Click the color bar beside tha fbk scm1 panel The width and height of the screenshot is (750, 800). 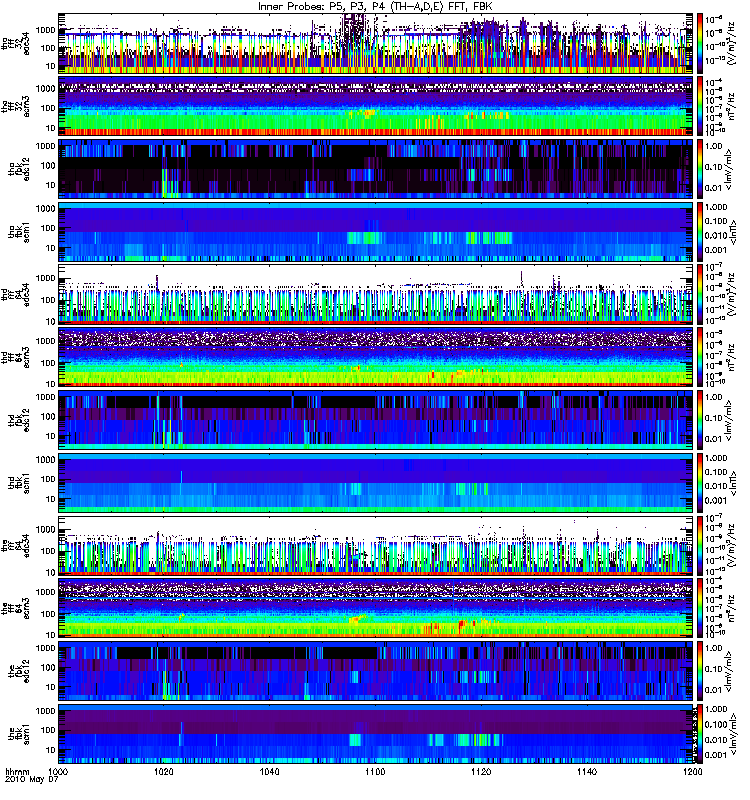point(700,232)
